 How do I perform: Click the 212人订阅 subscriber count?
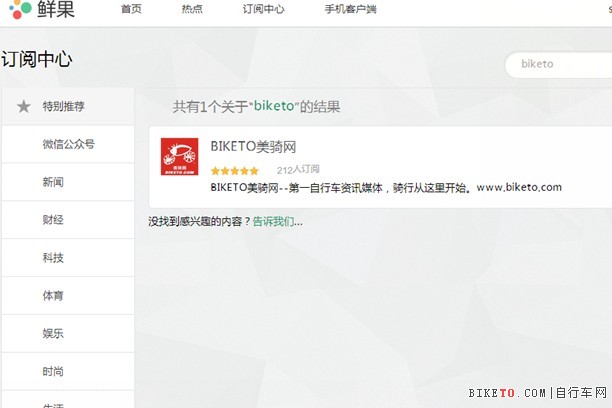298,170
